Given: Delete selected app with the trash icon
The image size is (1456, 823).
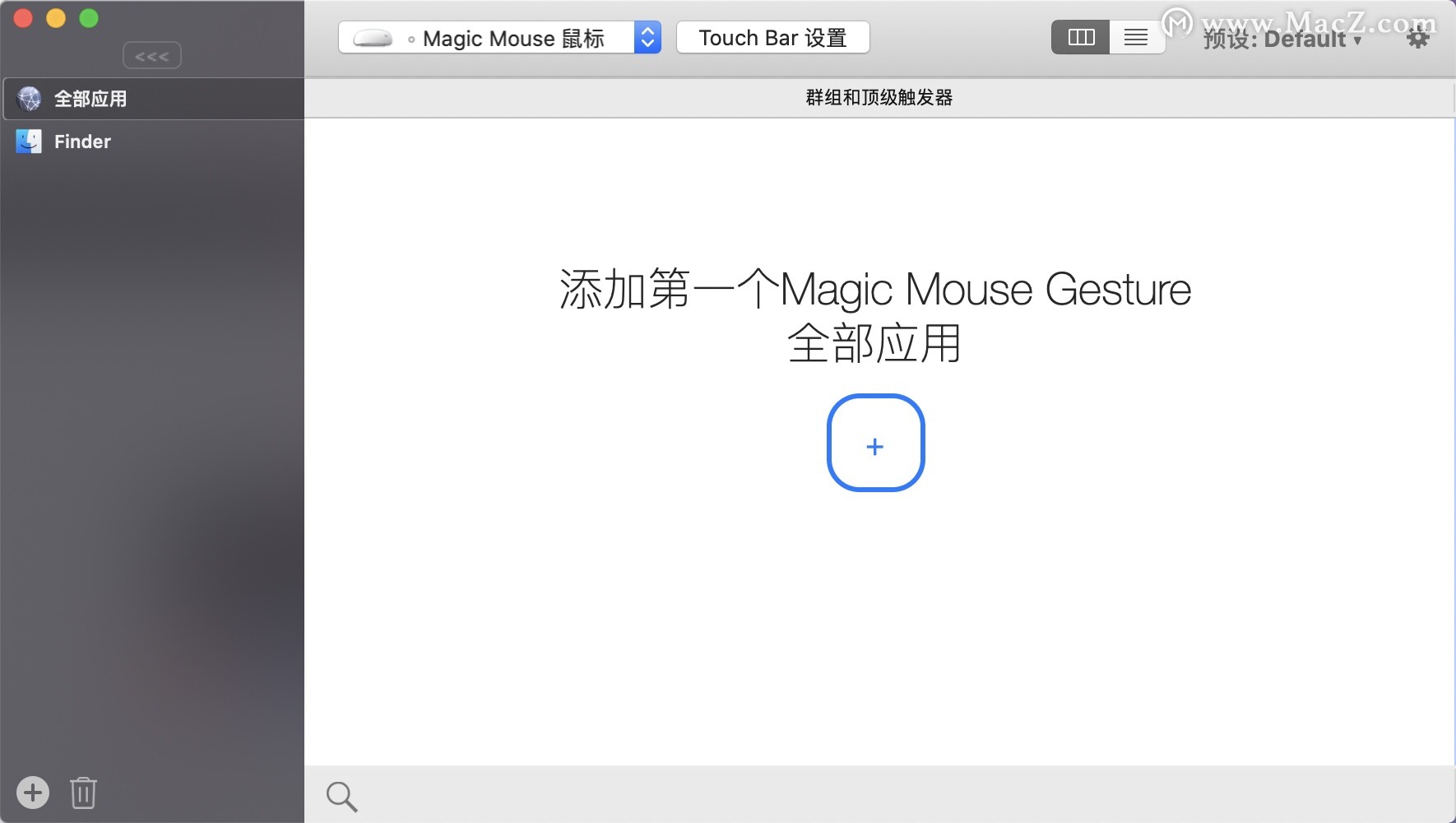Looking at the screenshot, I should click(x=83, y=793).
